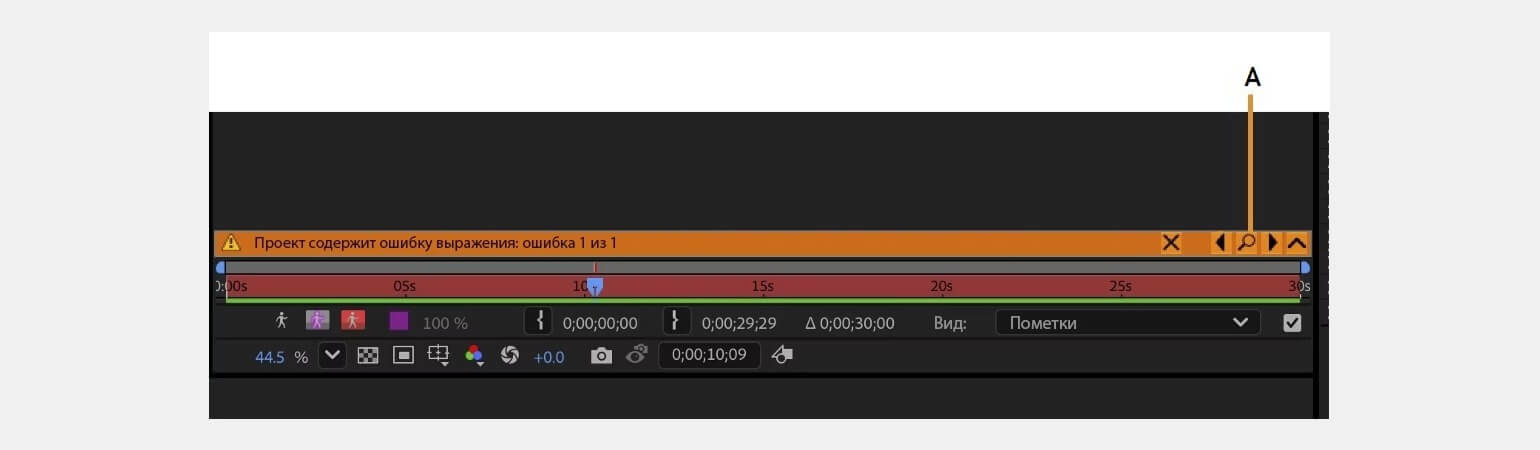
Task: Click the current time field 0;00;10;09
Action: [709, 355]
